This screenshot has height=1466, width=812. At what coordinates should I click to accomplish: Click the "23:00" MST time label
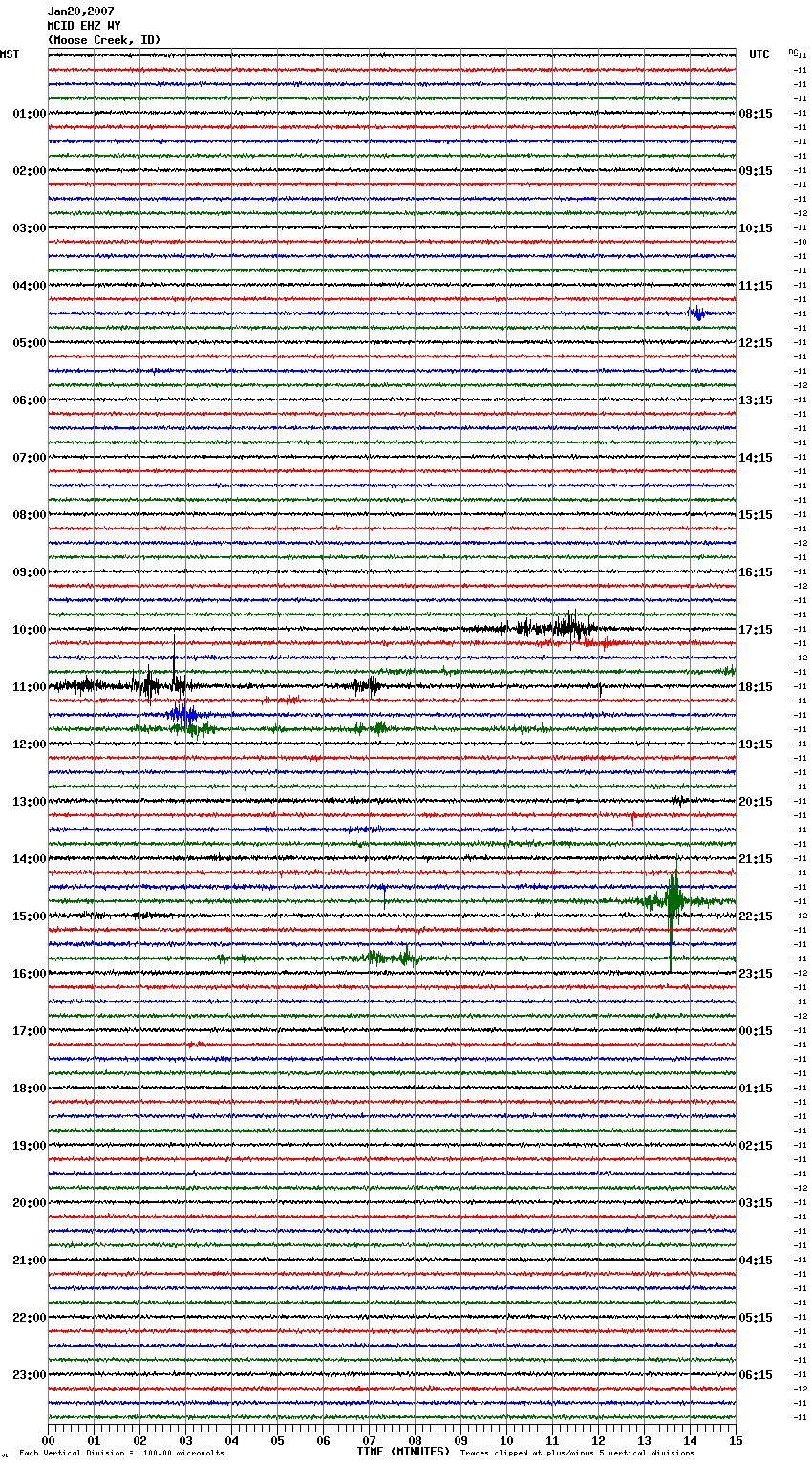click(30, 1375)
